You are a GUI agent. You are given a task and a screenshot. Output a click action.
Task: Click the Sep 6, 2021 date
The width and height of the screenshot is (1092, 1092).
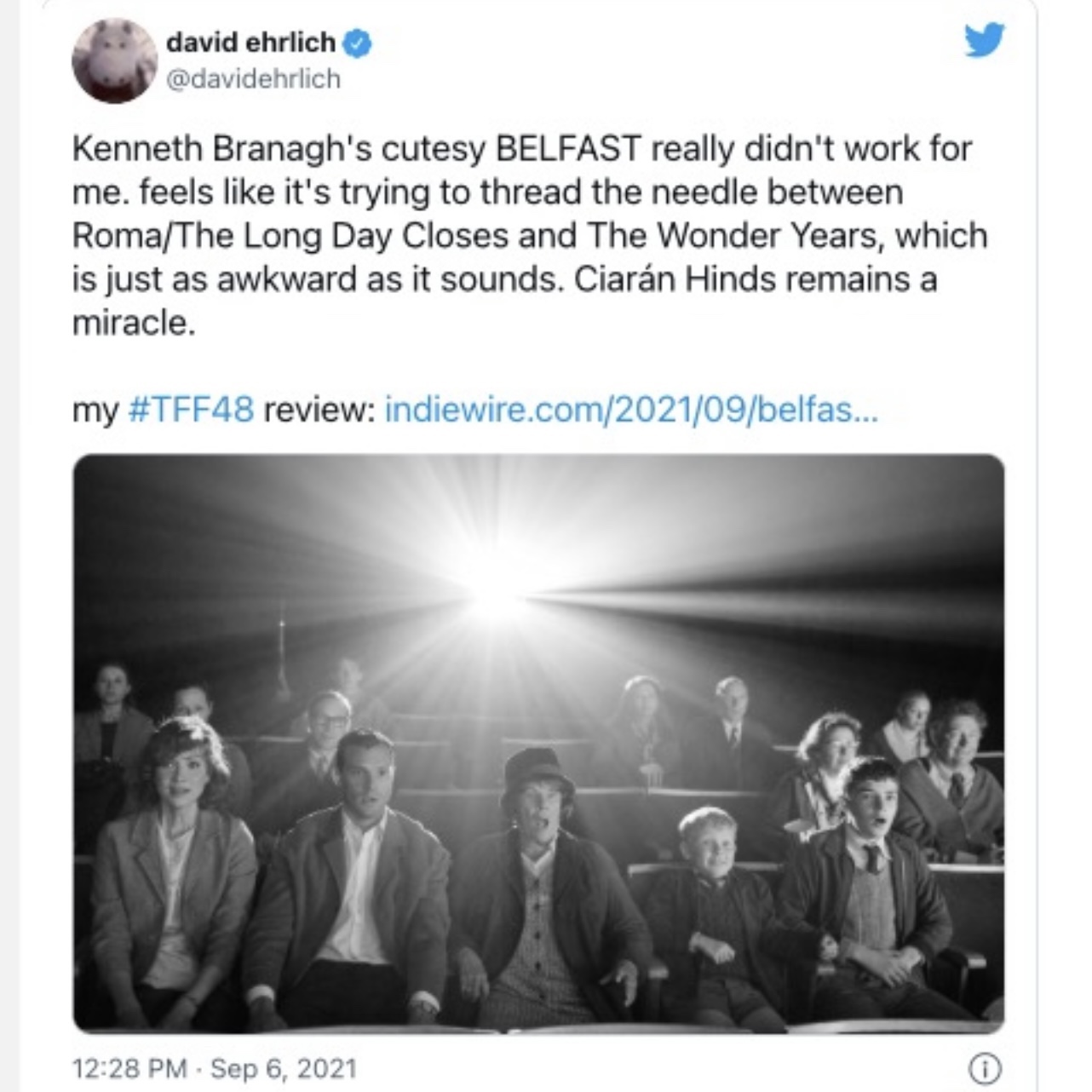[283, 1068]
